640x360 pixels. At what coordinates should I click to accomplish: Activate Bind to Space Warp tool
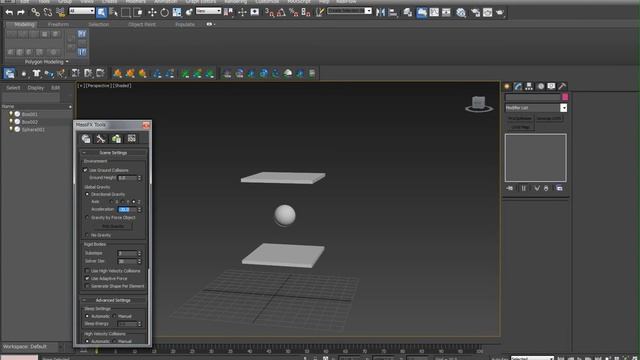point(60,12)
